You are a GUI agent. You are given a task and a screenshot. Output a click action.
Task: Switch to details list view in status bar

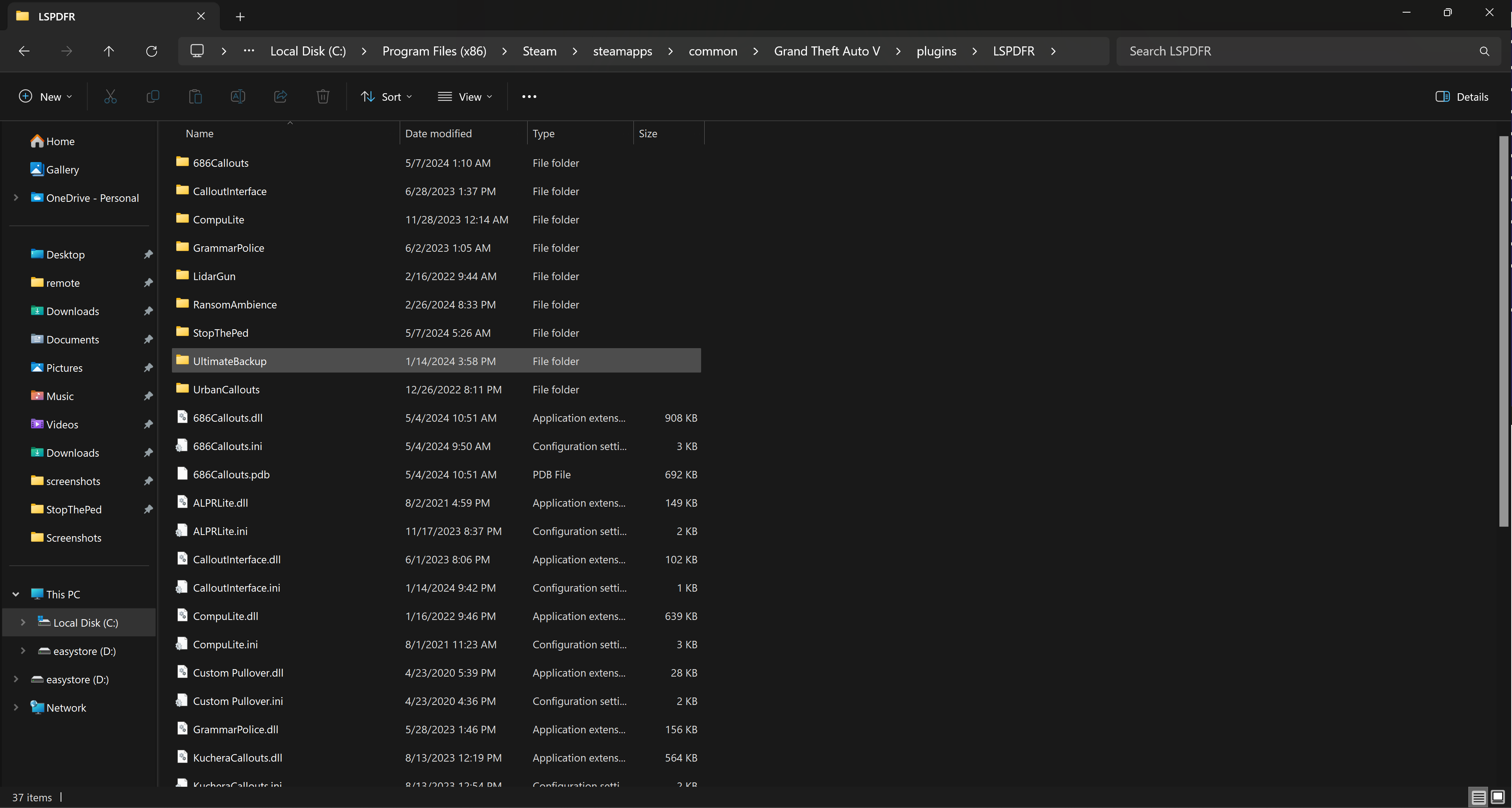coord(1479,797)
